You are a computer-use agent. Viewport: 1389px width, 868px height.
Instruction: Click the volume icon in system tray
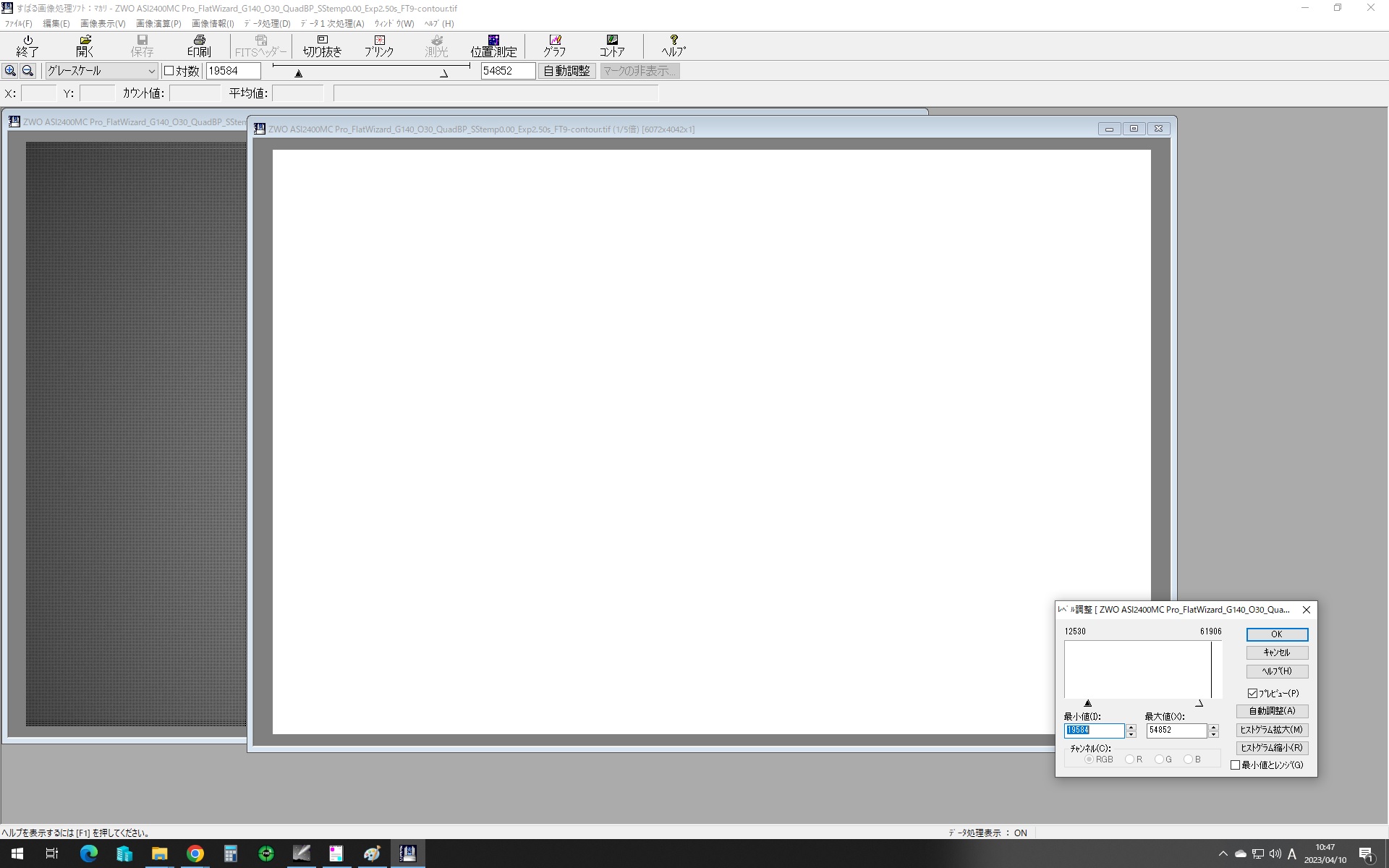click(1275, 854)
